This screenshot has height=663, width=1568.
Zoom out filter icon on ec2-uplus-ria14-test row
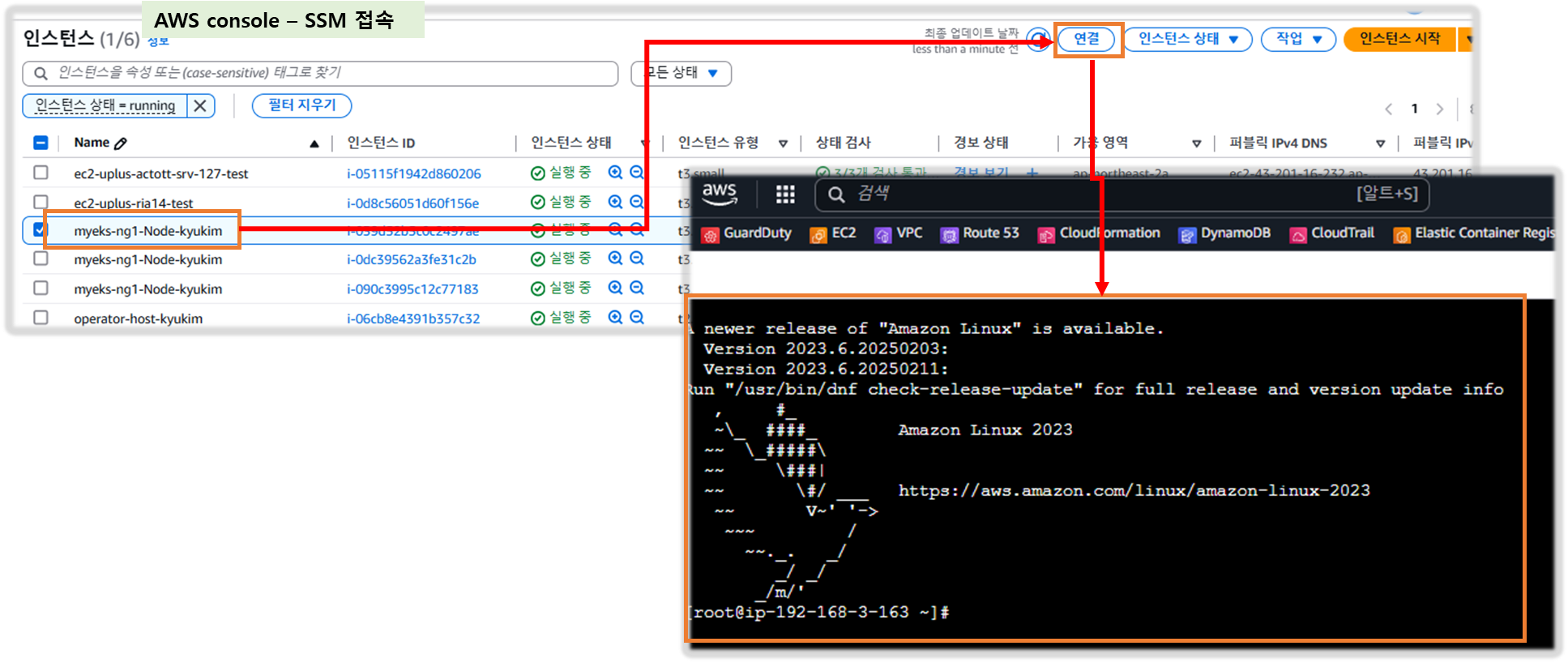pyautogui.click(x=637, y=202)
